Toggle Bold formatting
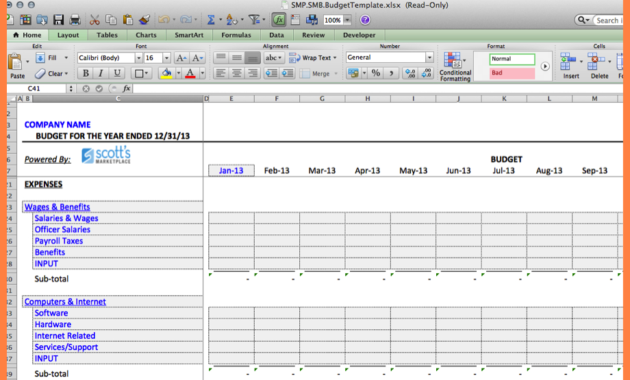 pyautogui.click(x=85, y=73)
